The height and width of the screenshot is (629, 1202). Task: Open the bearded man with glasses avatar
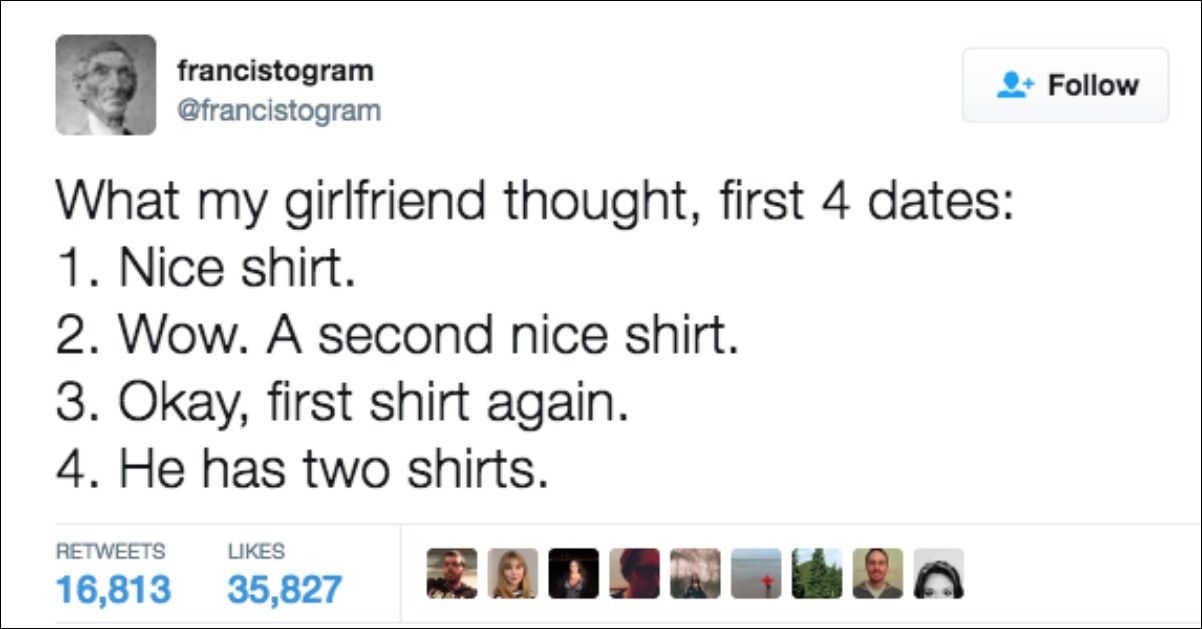[x=452, y=574]
